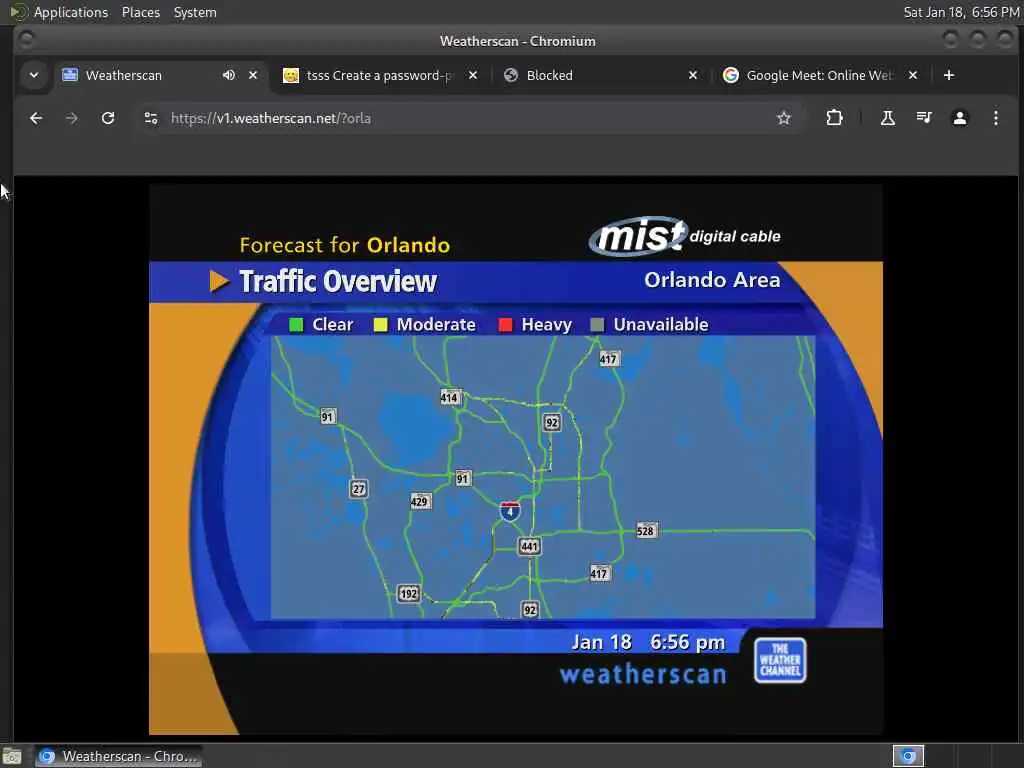Close the Blocked tab
Image resolution: width=1024 pixels, height=768 pixels.
click(693, 75)
